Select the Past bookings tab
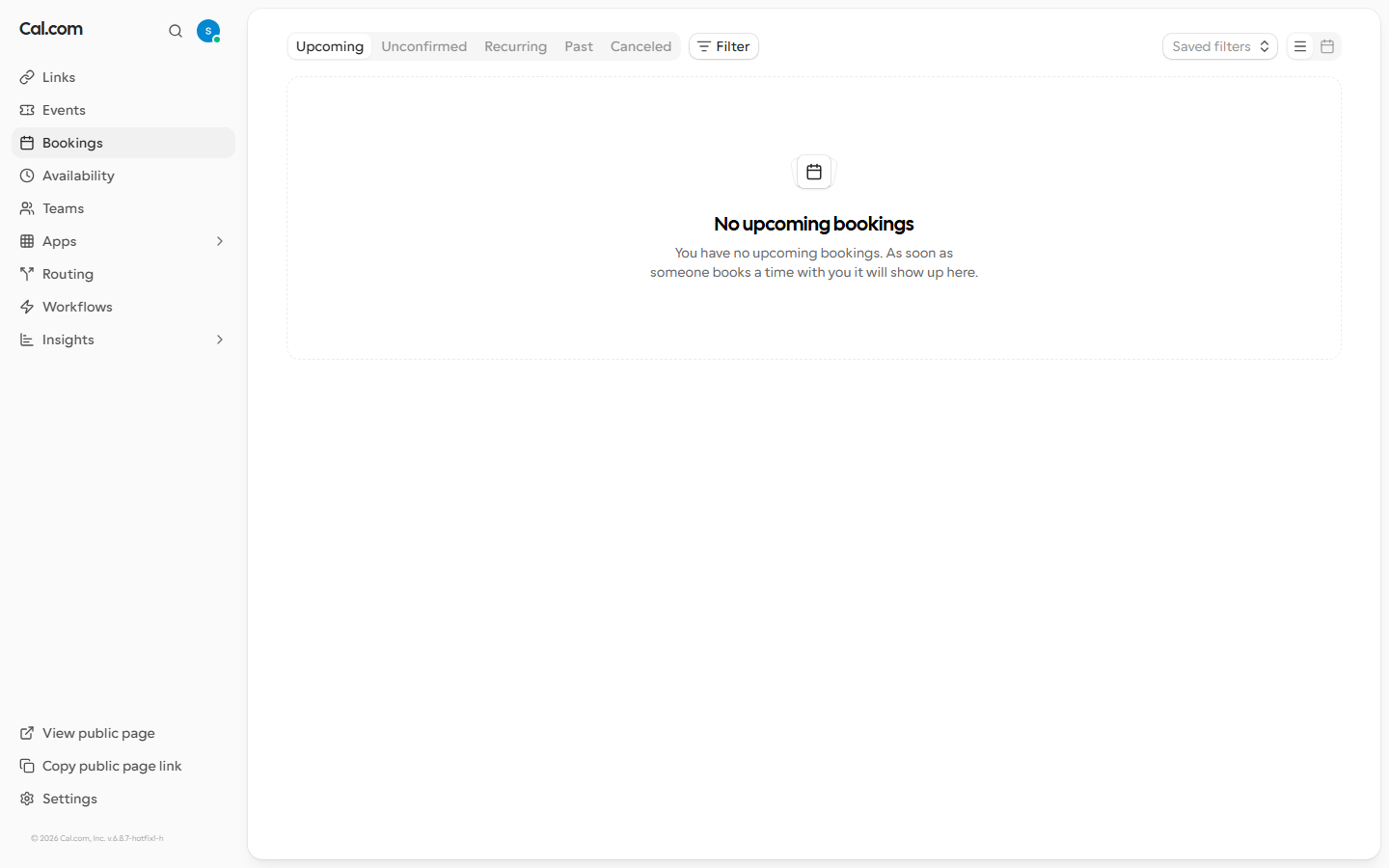Viewport: 1389px width, 868px height. (x=579, y=46)
